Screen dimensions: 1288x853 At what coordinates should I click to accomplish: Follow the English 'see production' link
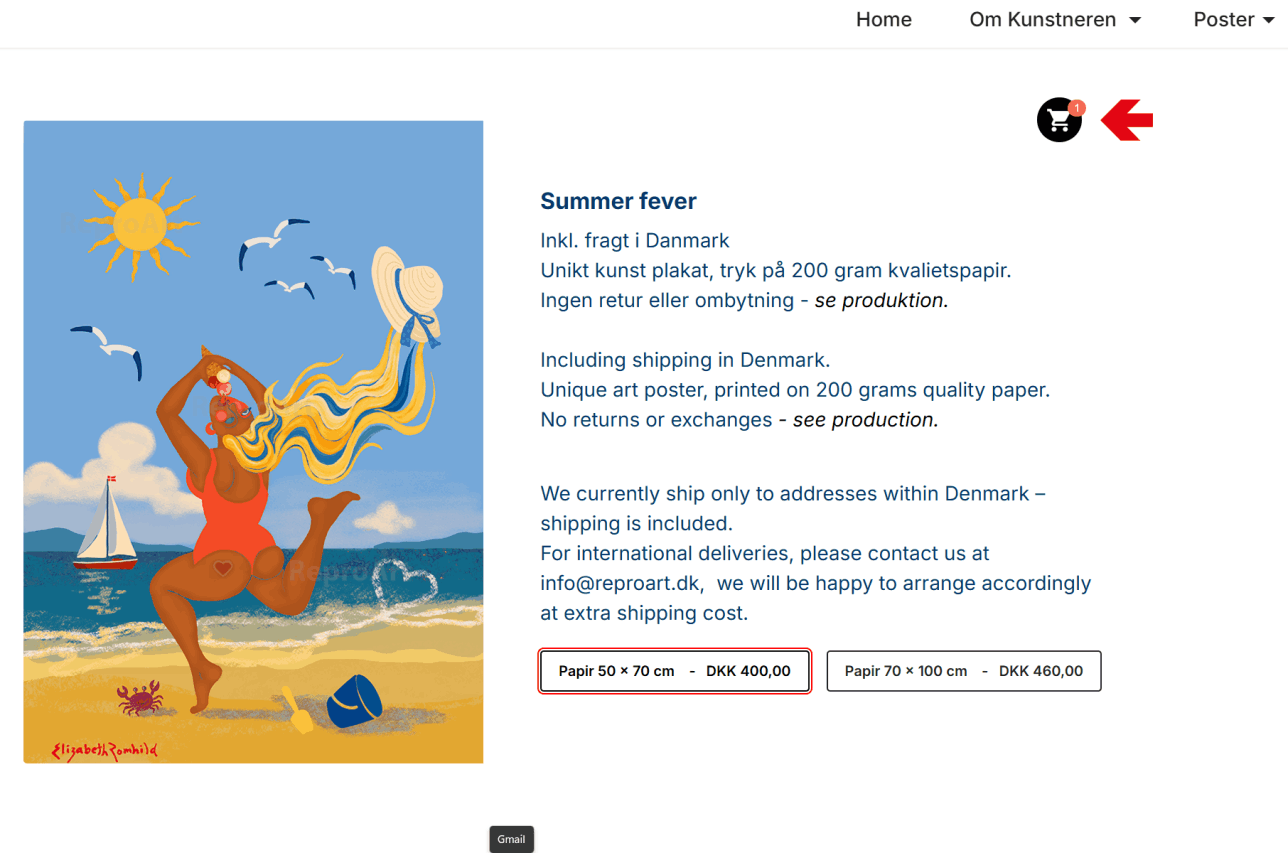pos(866,420)
